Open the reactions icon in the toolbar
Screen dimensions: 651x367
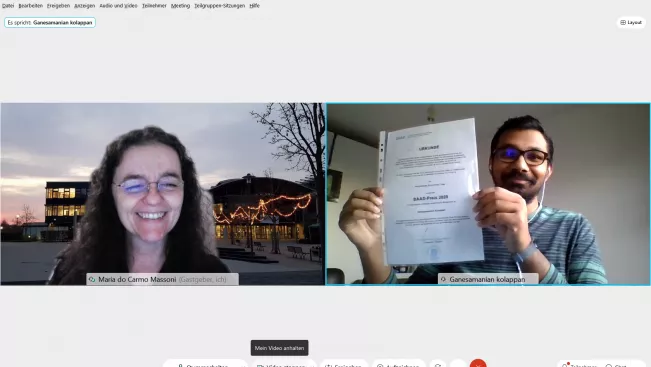pos(438,365)
